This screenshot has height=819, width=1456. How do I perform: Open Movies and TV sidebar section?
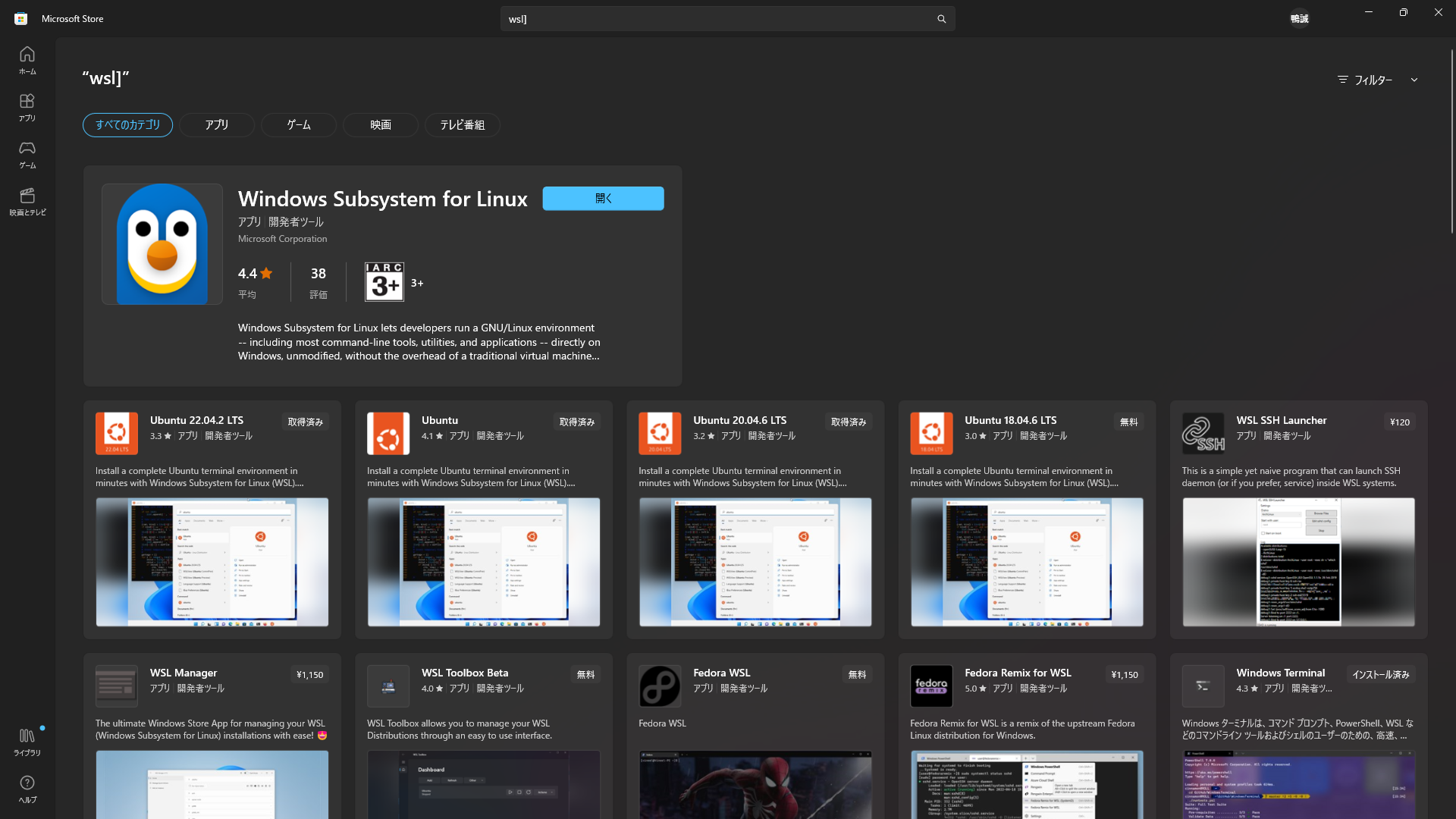27,201
